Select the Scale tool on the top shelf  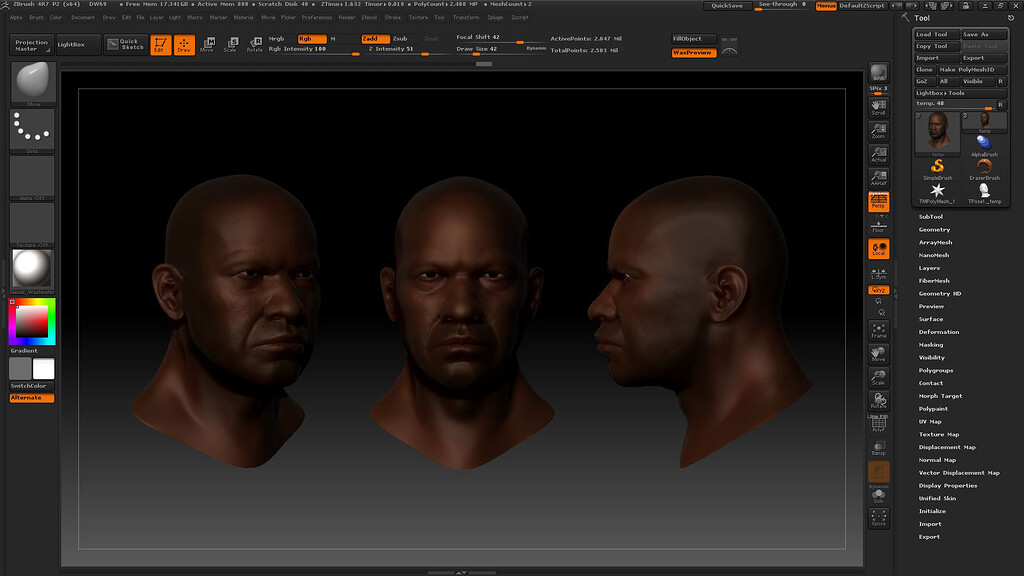(x=231, y=44)
